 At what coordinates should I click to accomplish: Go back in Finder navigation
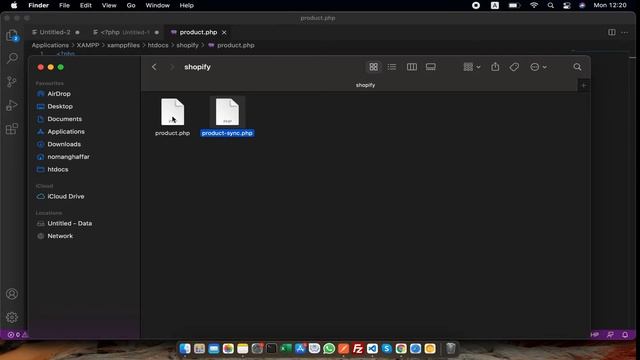[154, 67]
